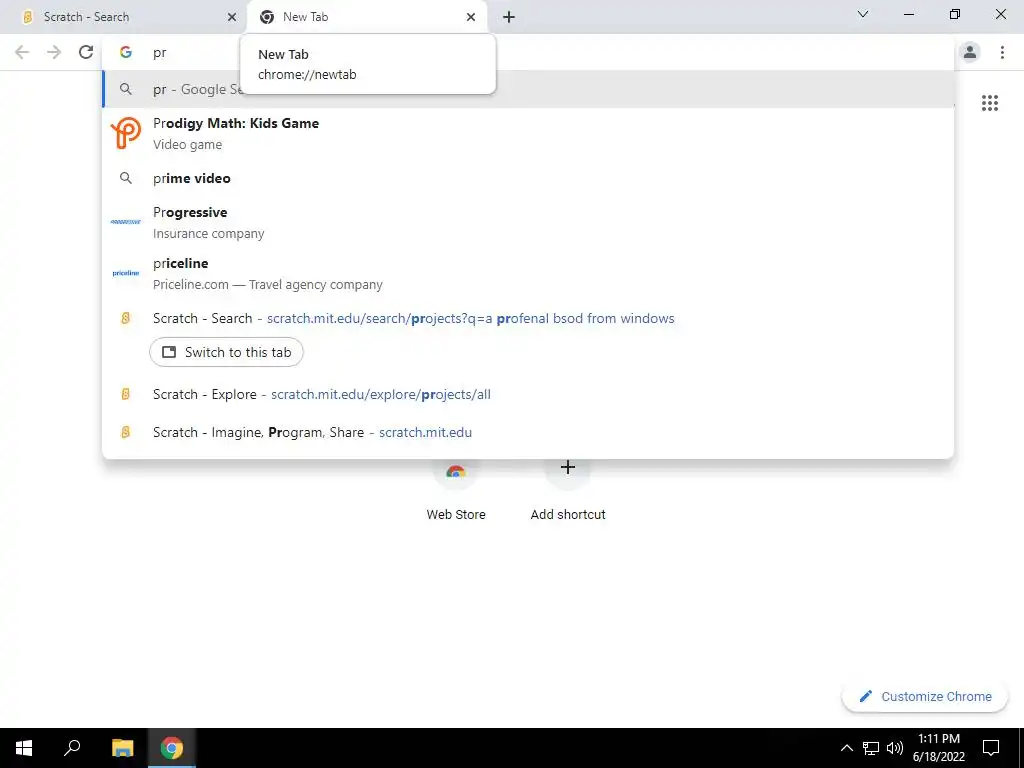Open Customize Chrome
Viewport: 1024px width, 768px height.
pyautogui.click(x=925, y=696)
